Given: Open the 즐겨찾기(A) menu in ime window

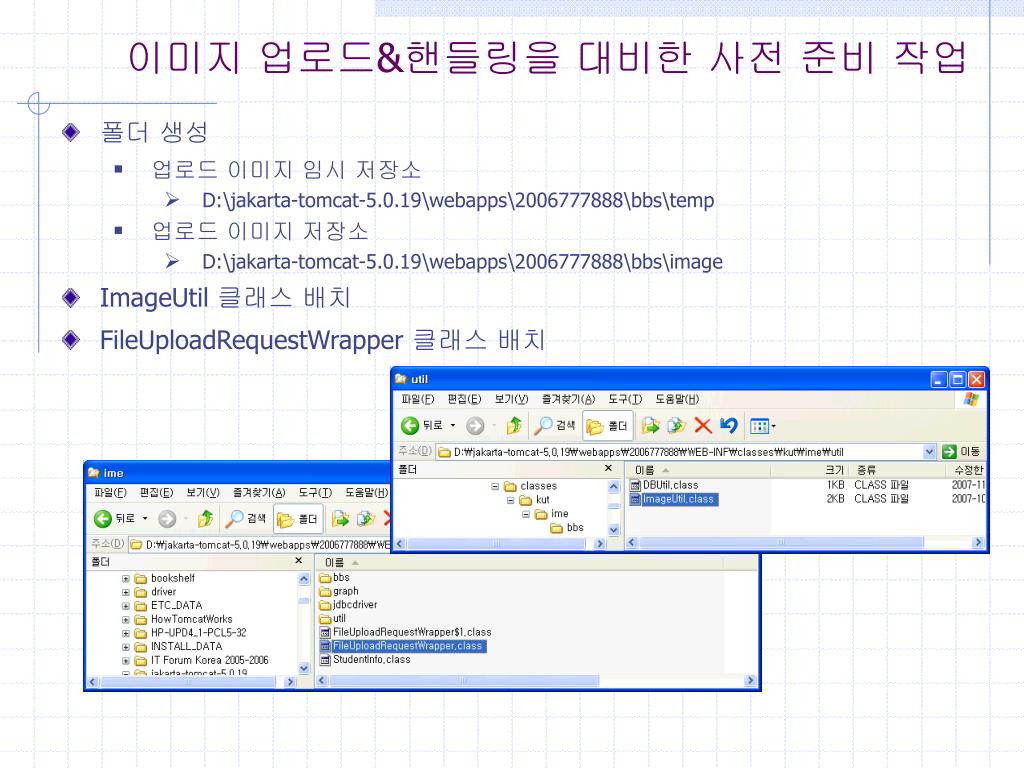Looking at the screenshot, I should [x=259, y=492].
